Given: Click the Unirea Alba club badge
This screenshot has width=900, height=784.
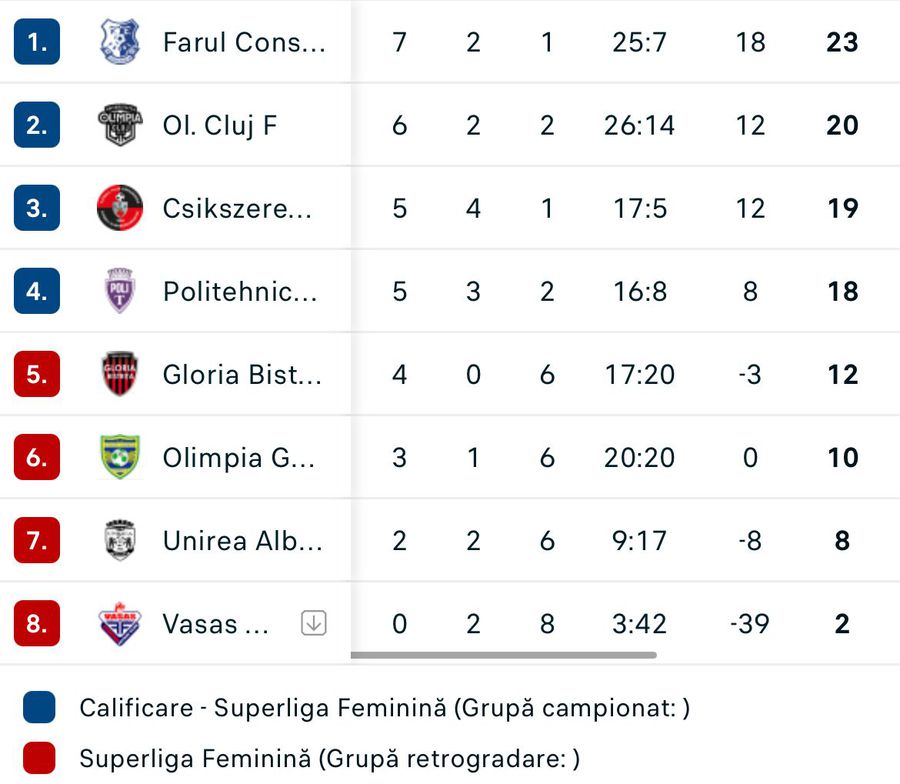Looking at the screenshot, I should [x=120, y=540].
